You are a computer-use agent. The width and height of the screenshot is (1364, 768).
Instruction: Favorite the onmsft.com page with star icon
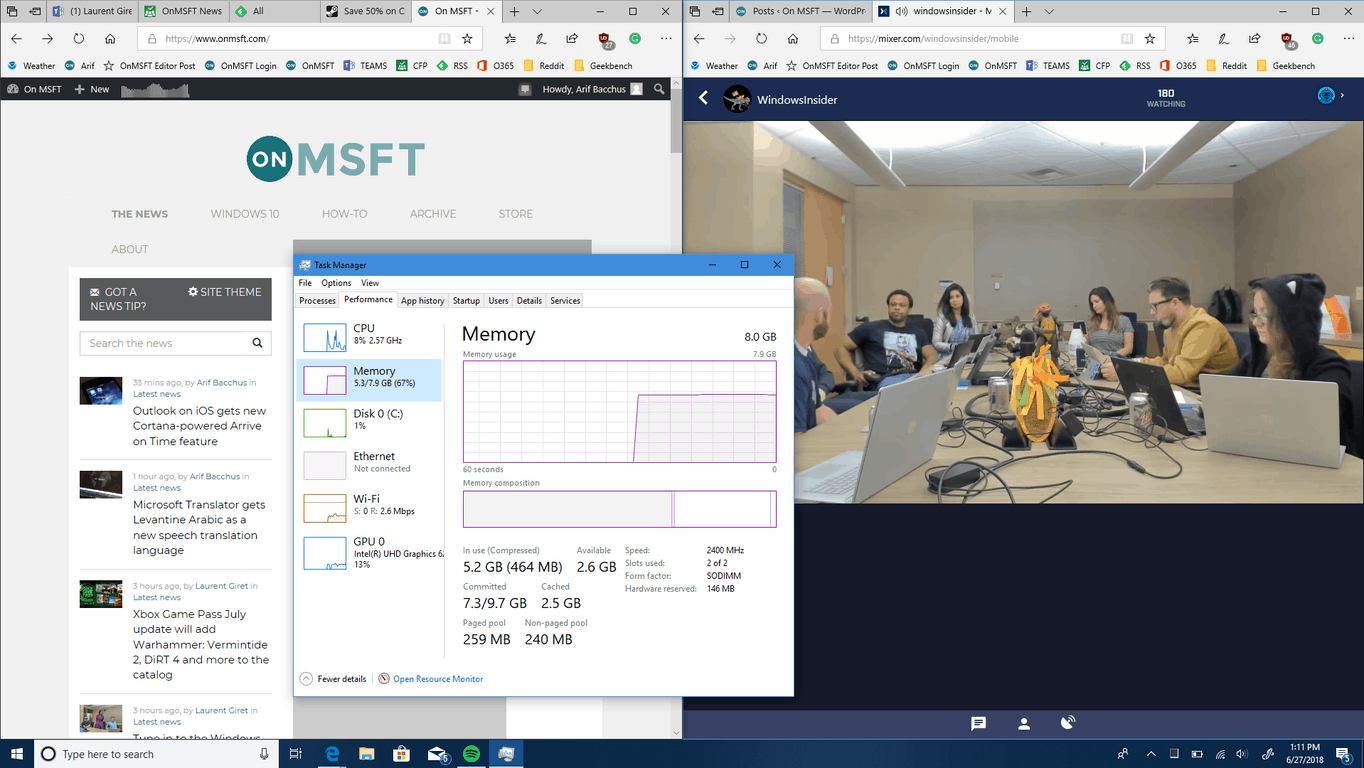pyautogui.click(x=467, y=39)
